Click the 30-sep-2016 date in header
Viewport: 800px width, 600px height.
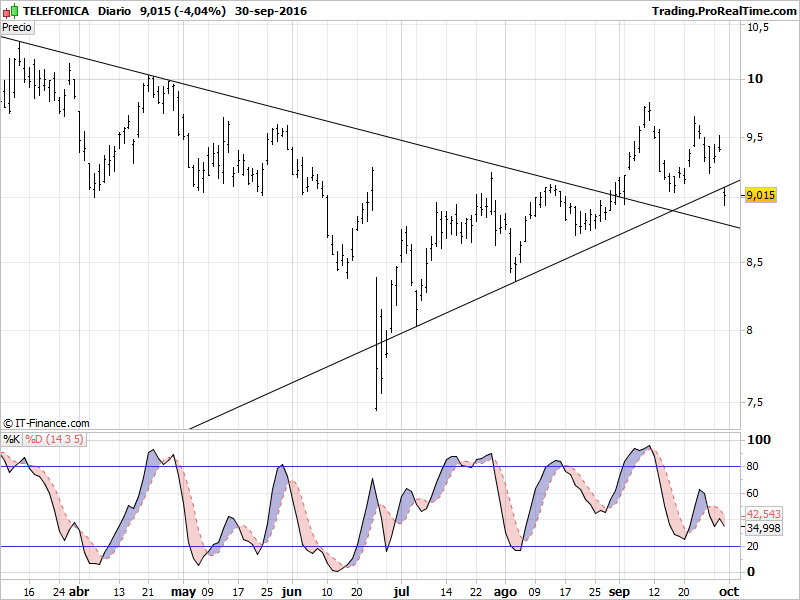tap(272, 11)
